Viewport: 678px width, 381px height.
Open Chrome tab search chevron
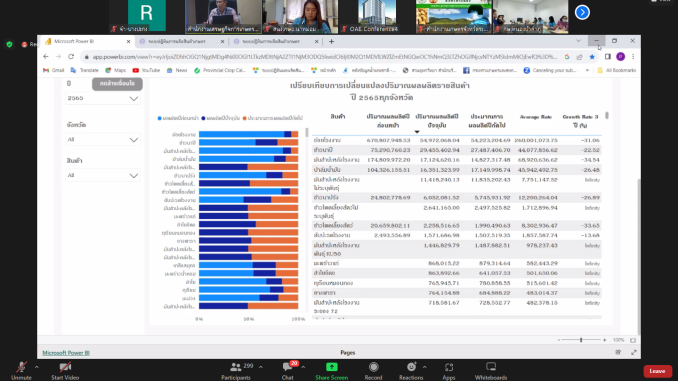(x=578, y=41)
